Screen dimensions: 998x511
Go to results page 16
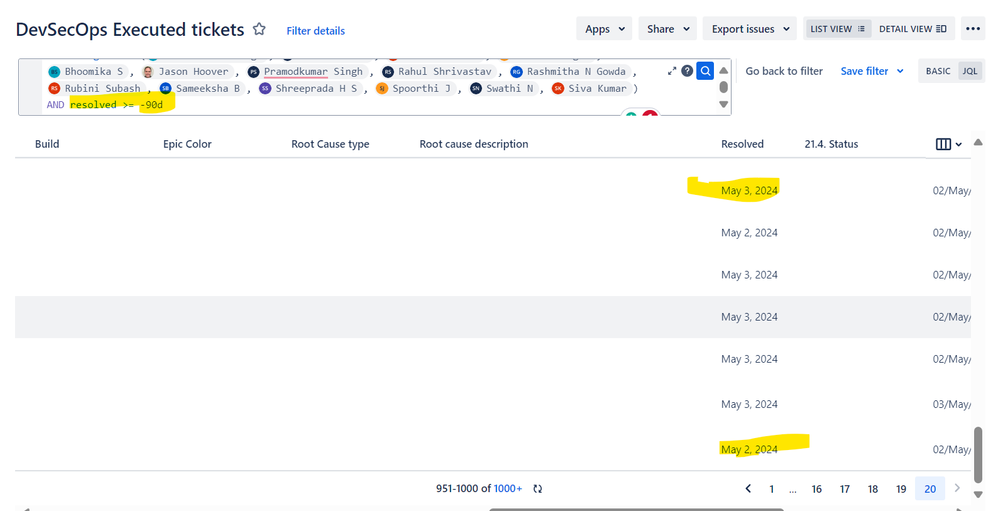tap(817, 489)
